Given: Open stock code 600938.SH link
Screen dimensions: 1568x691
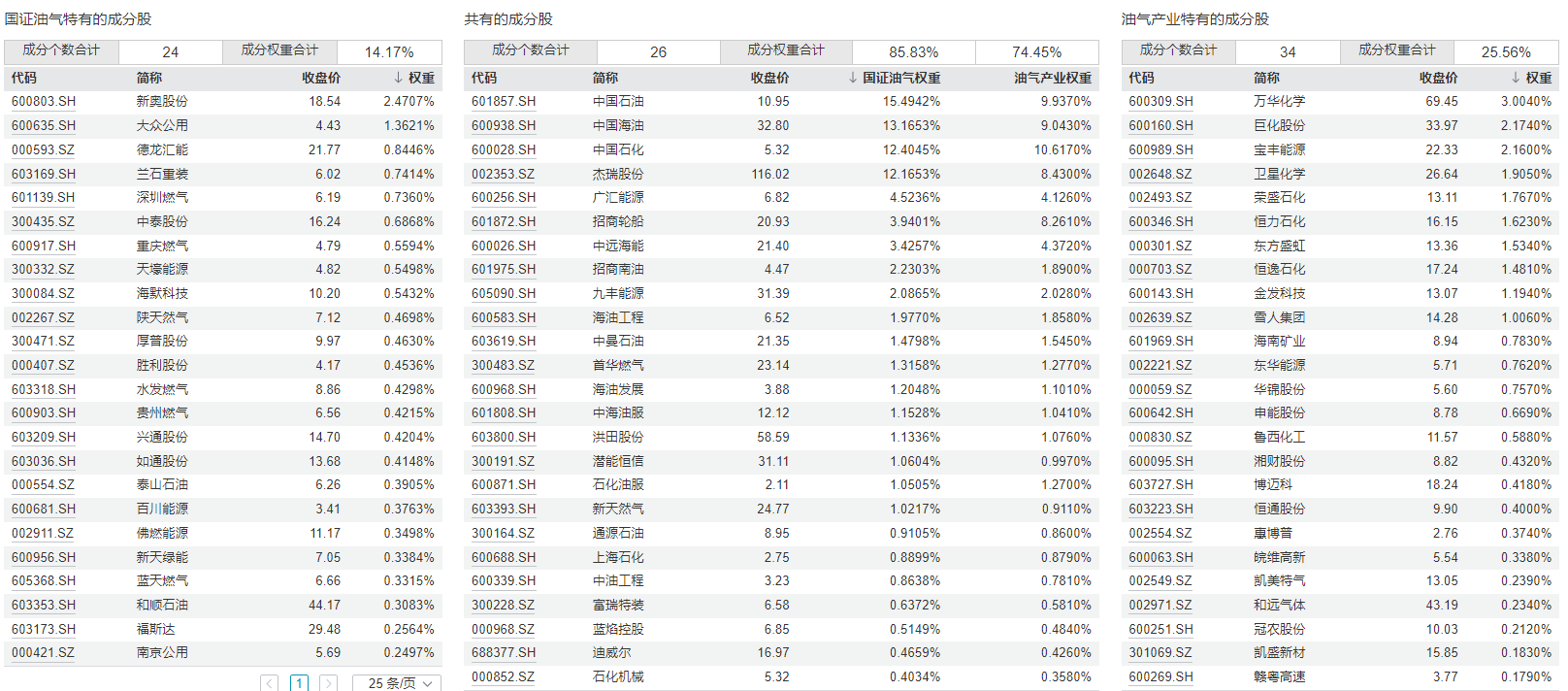Looking at the screenshot, I should point(504,125).
